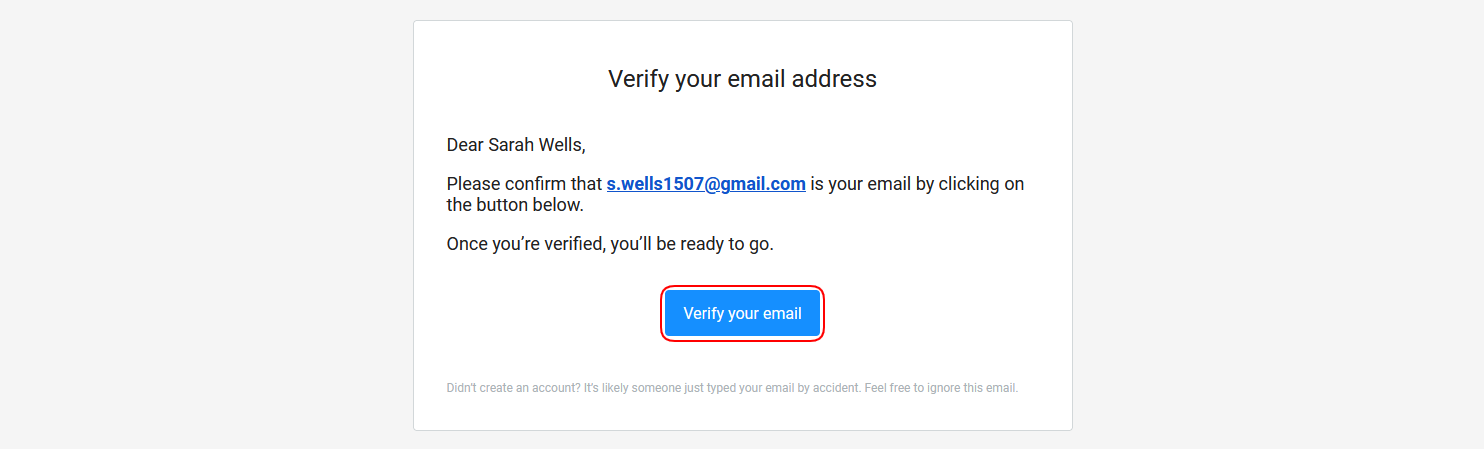Open the s.wells1507@gmail.com email link
Viewport: 1484px width, 449px height.
point(706,184)
